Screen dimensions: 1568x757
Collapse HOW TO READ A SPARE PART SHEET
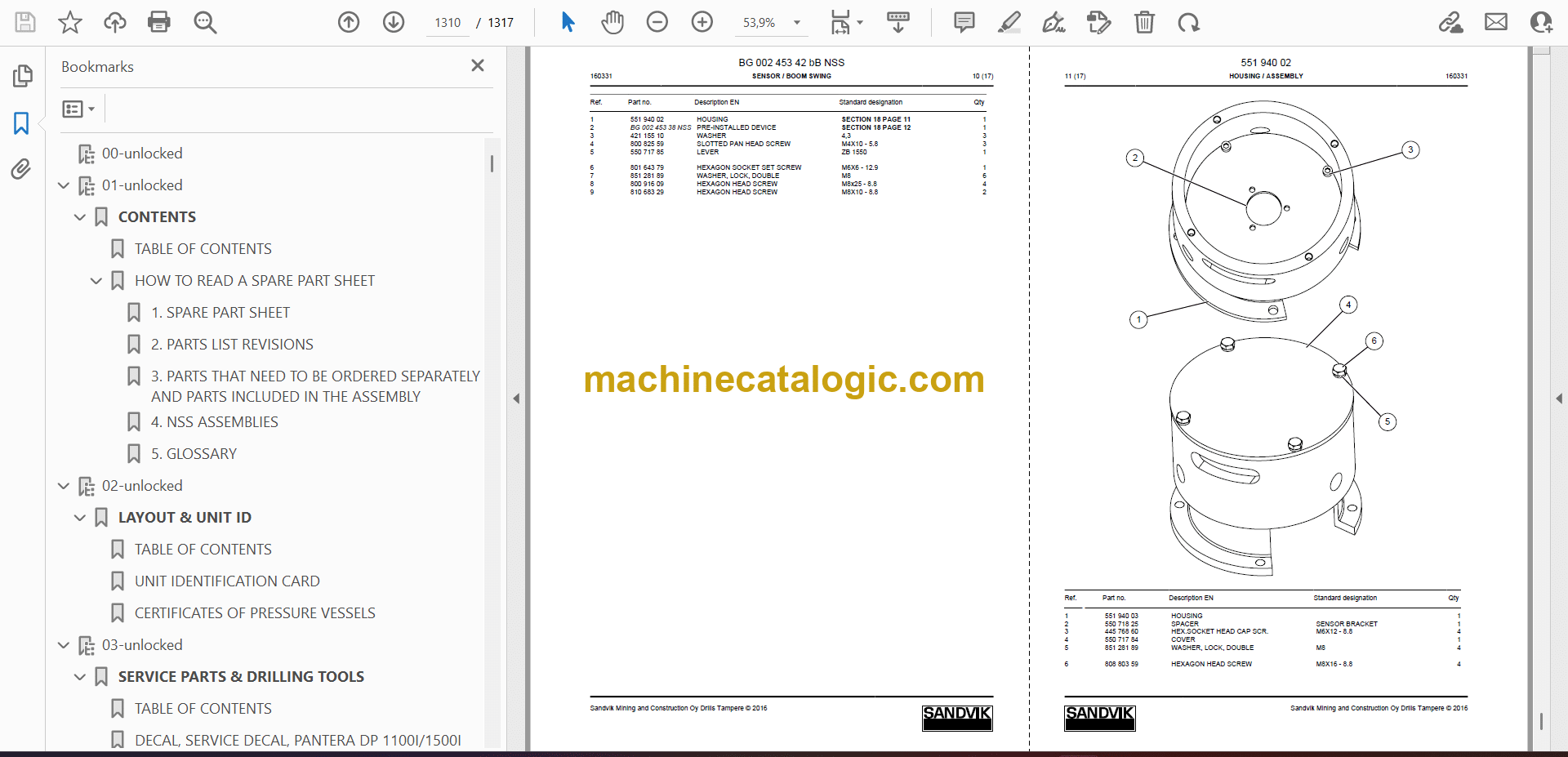[x=96, y=281]
